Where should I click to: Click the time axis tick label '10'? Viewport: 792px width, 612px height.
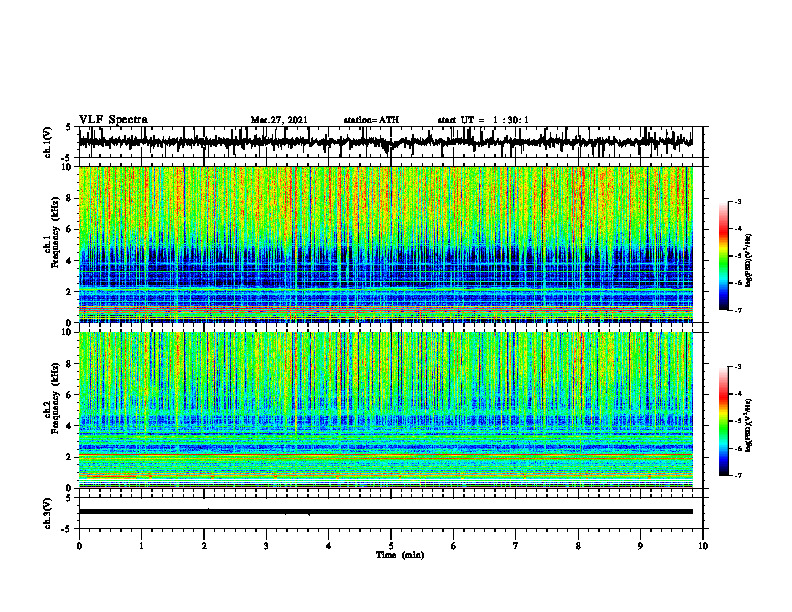coord(703,546)
